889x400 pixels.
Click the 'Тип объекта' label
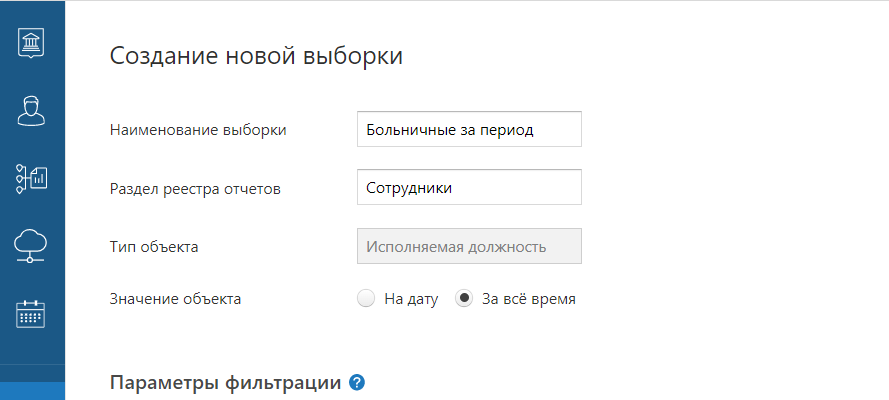coord(154,247)
